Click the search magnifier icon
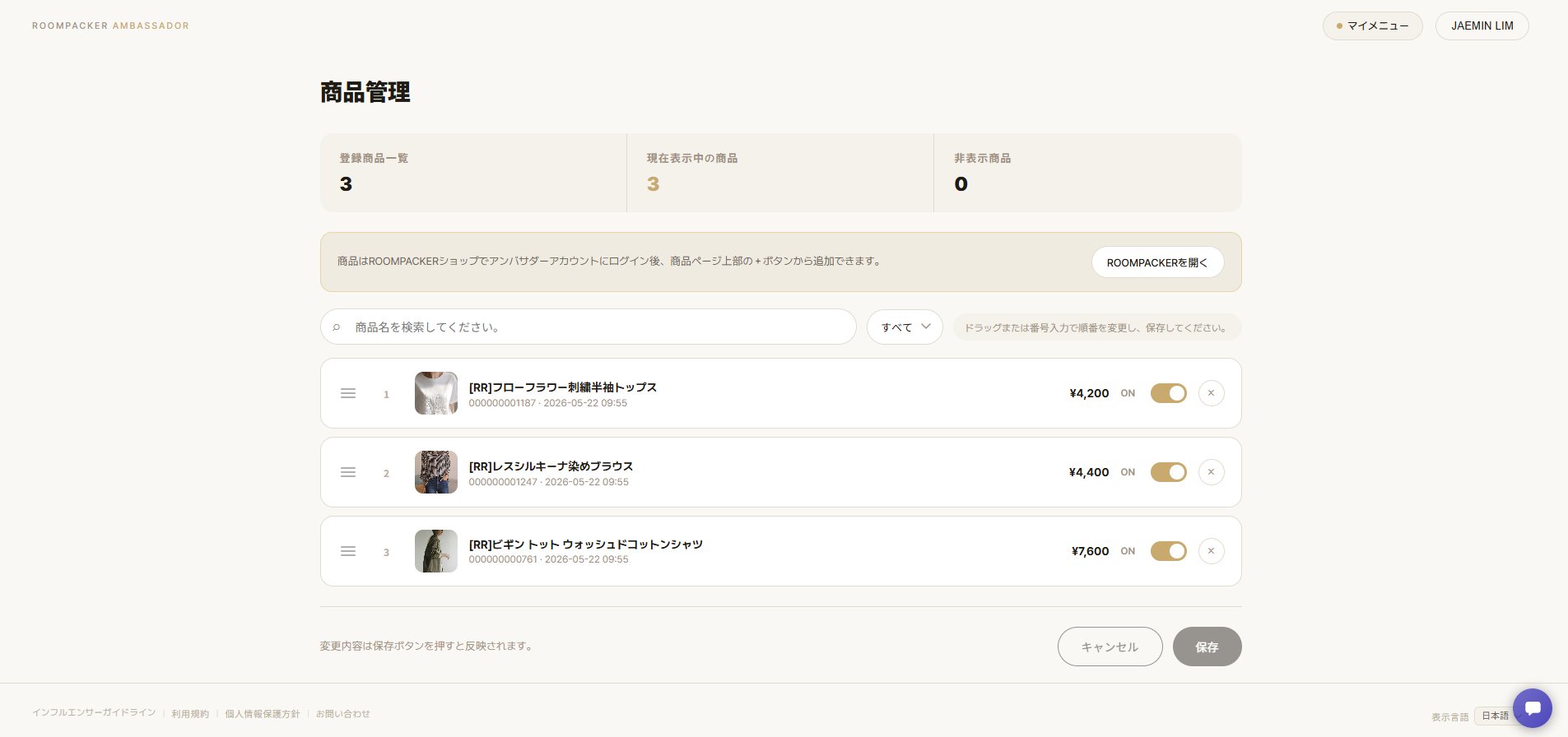The width and height of the screenshot is (1568, 737). coord(337,327)
